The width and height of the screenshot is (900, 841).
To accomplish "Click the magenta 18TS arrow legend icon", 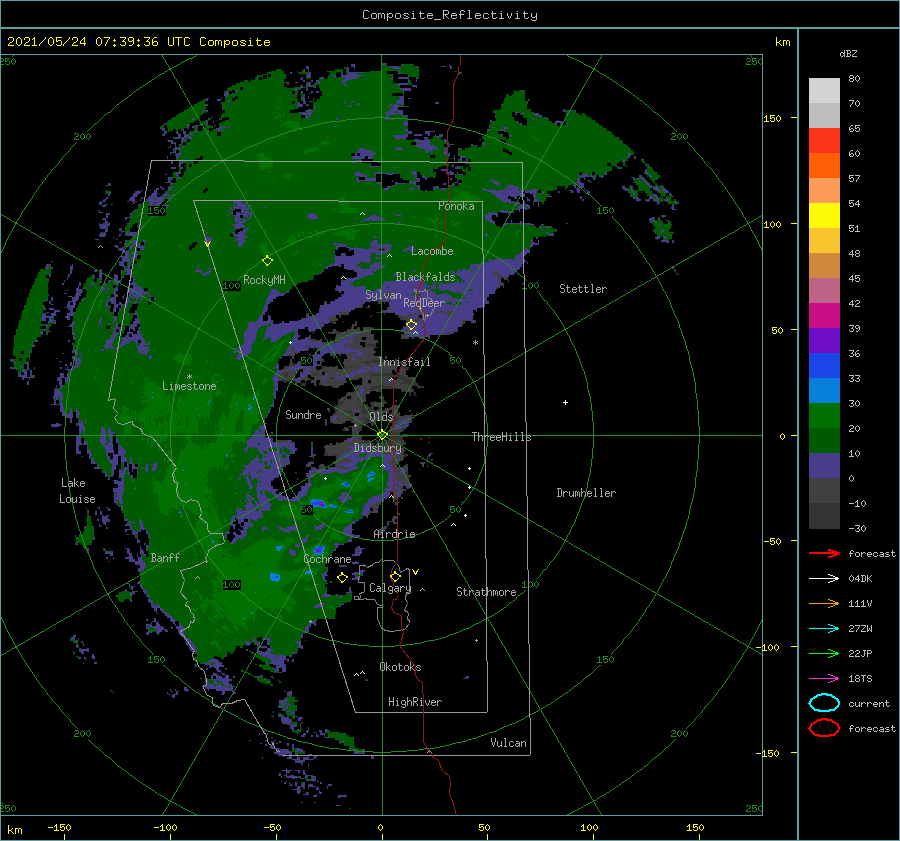I will (824, 679).
